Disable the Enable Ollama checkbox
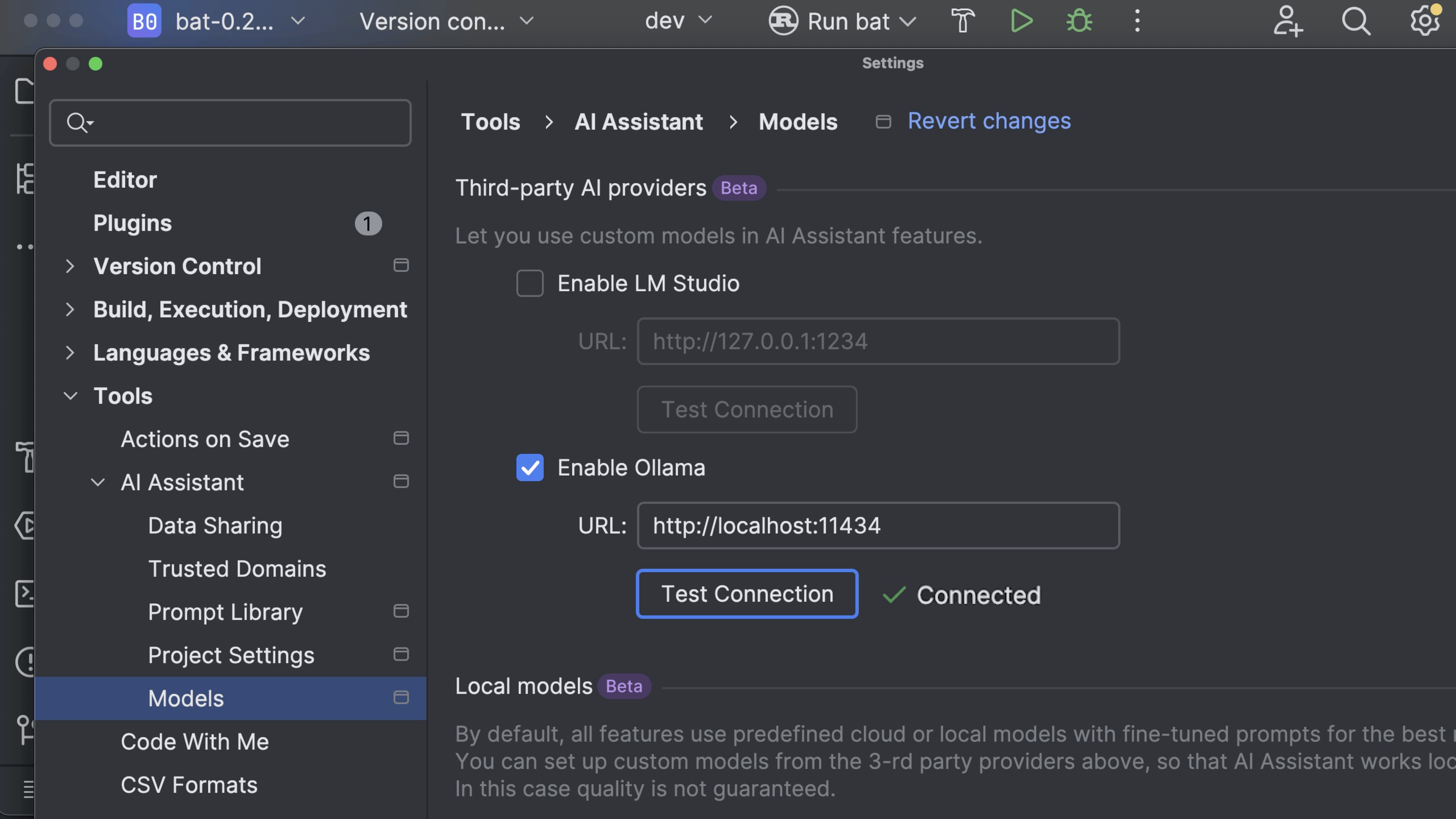The image size is (1456, 819). [530, 468]
